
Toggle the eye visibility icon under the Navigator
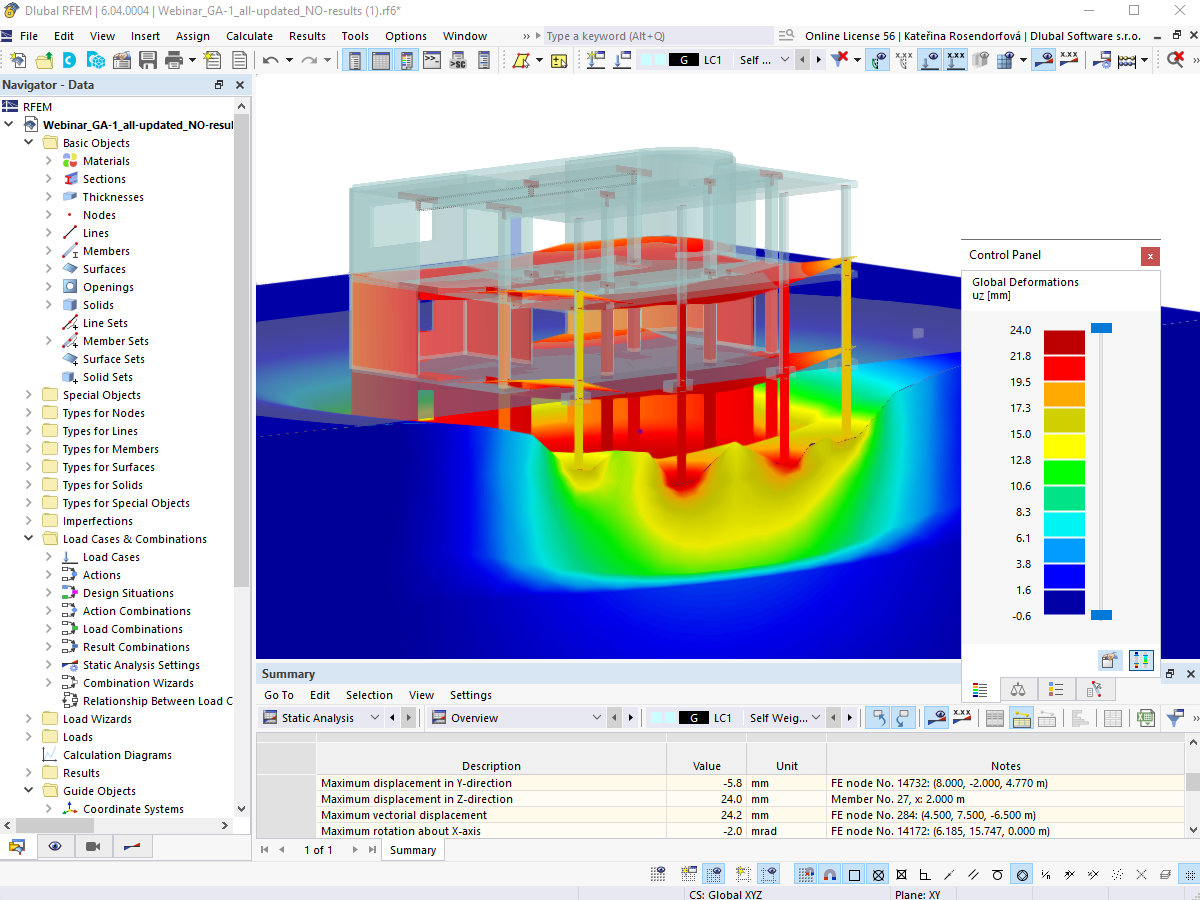(55, 847)
